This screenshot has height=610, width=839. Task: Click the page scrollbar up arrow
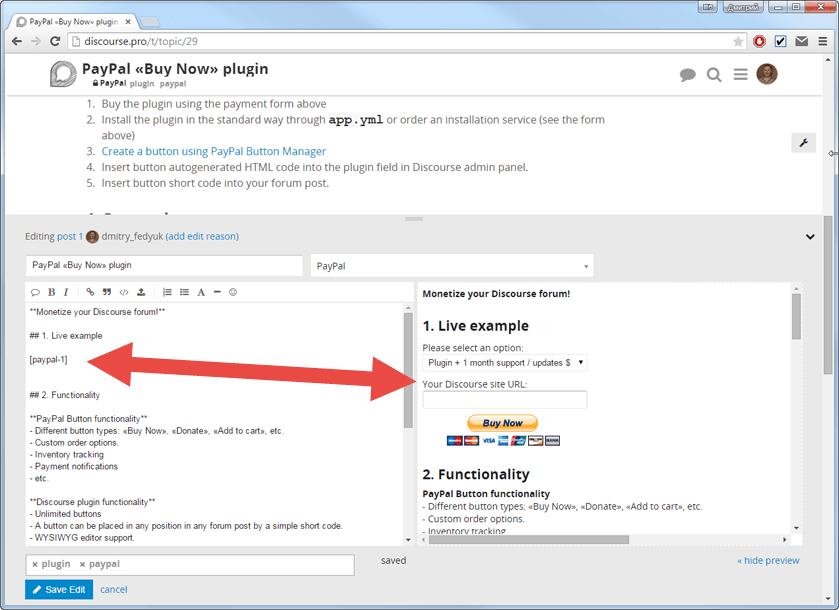click(x=828, y=59)
